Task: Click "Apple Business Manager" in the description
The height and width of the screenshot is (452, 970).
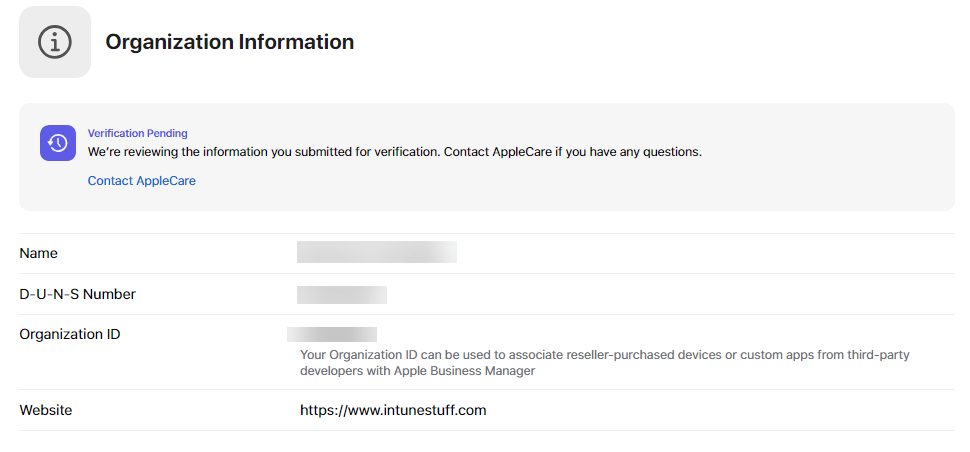Action: click(465, 371)
